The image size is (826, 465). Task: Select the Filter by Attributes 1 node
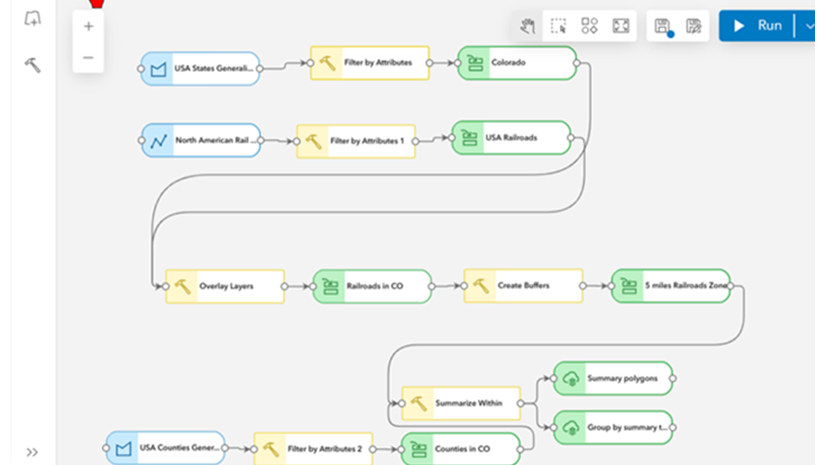click(x=356, y=141)
